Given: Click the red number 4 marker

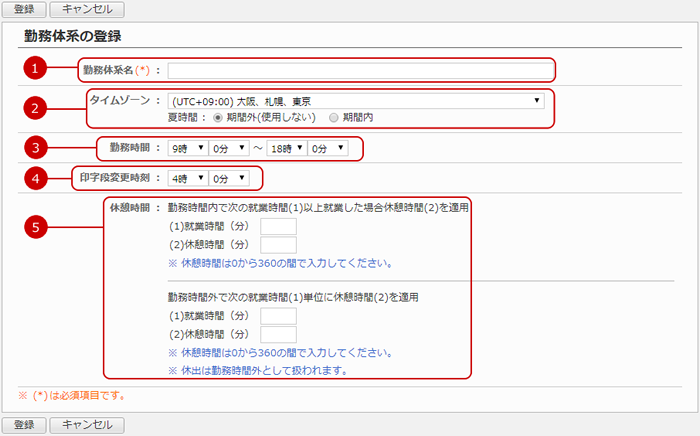Looking at the screenshot, I should point(36,180).
